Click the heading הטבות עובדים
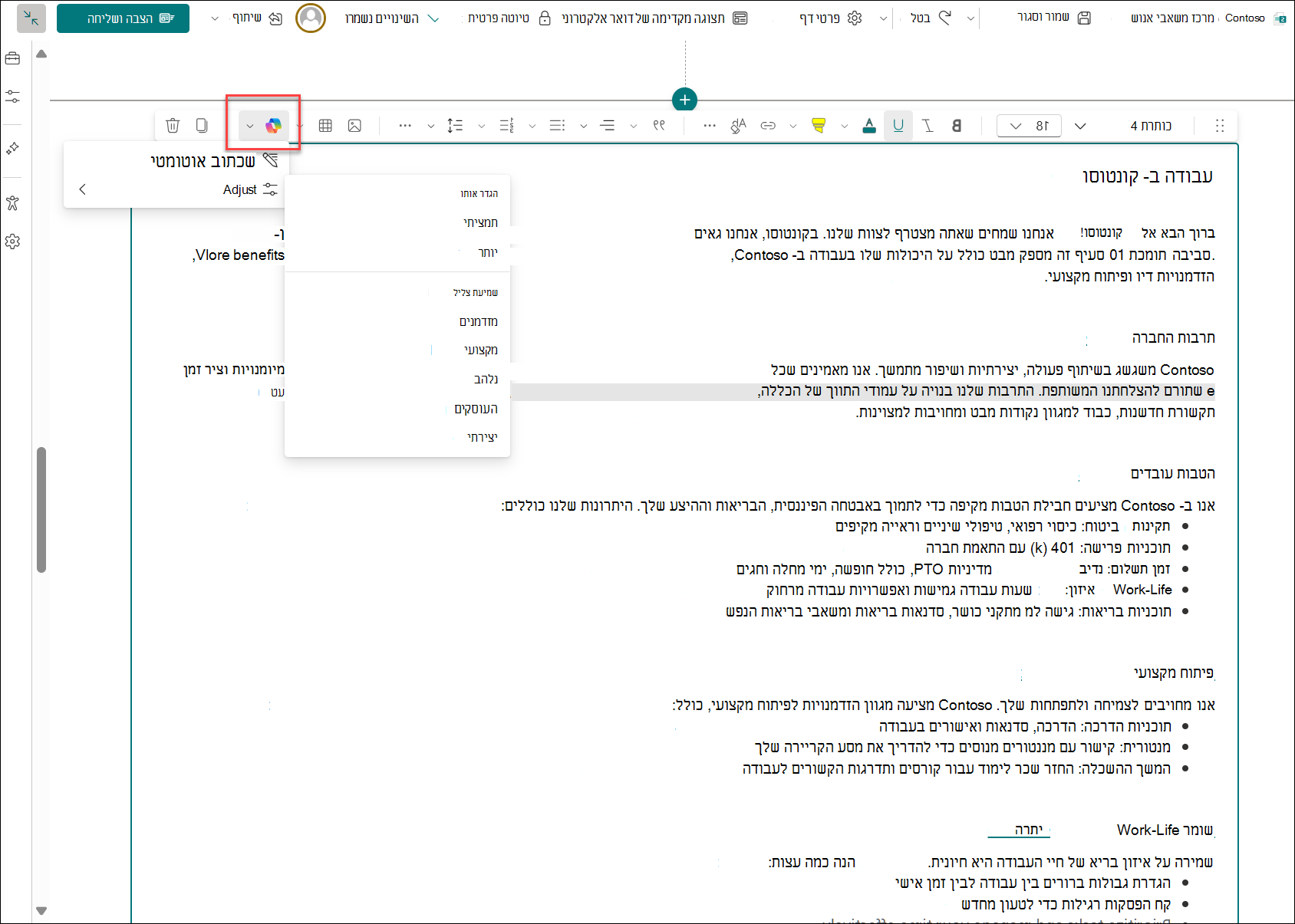 [1172, 474]
